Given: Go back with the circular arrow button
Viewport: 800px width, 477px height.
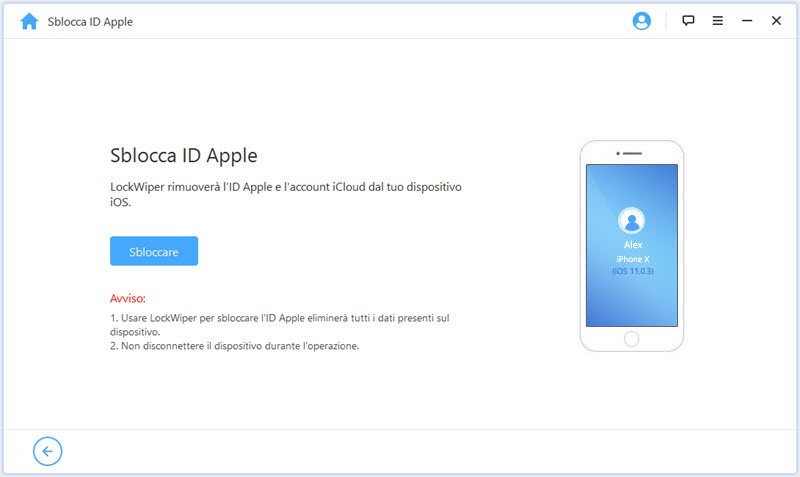Looking at the screenshot, I should [47, 451].
